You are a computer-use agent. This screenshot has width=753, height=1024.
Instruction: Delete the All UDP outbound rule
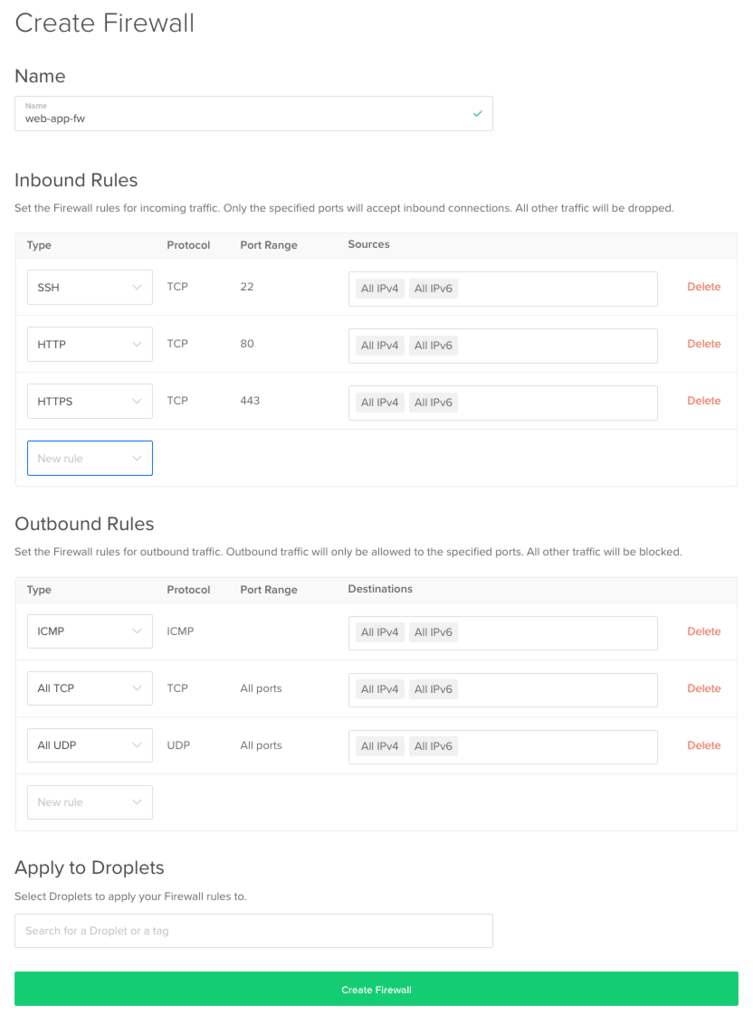tap(703, 746)
